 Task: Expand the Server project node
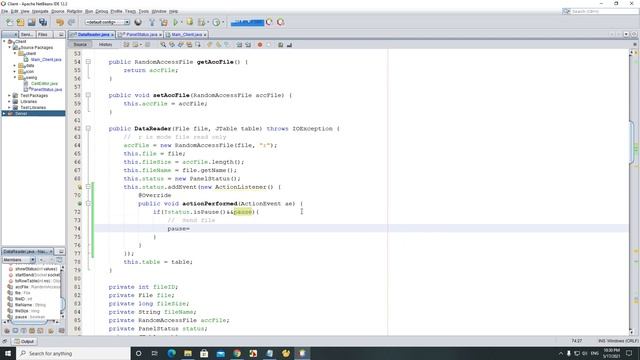[4, 113]
